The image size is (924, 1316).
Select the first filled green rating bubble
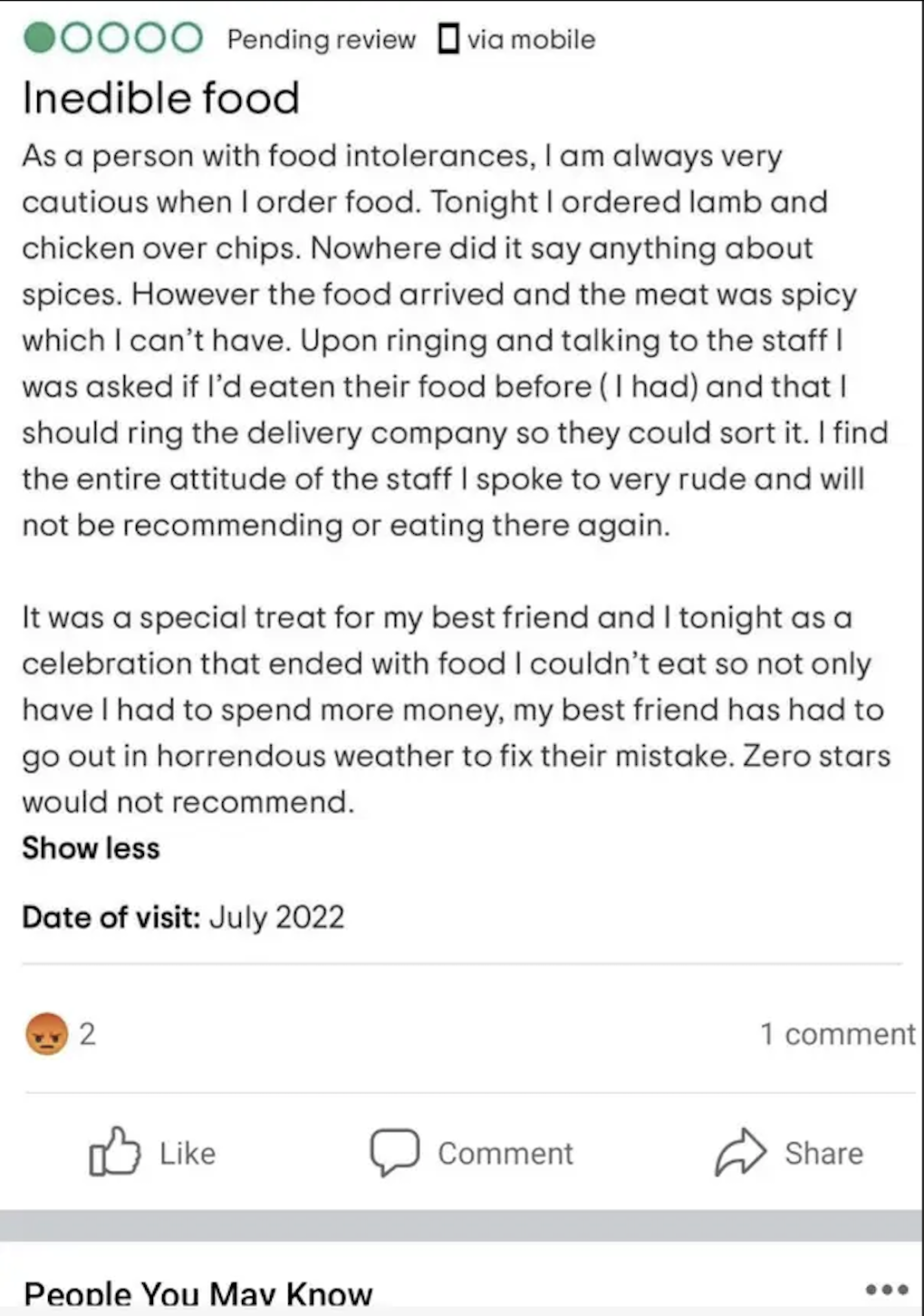coord(40,38)
